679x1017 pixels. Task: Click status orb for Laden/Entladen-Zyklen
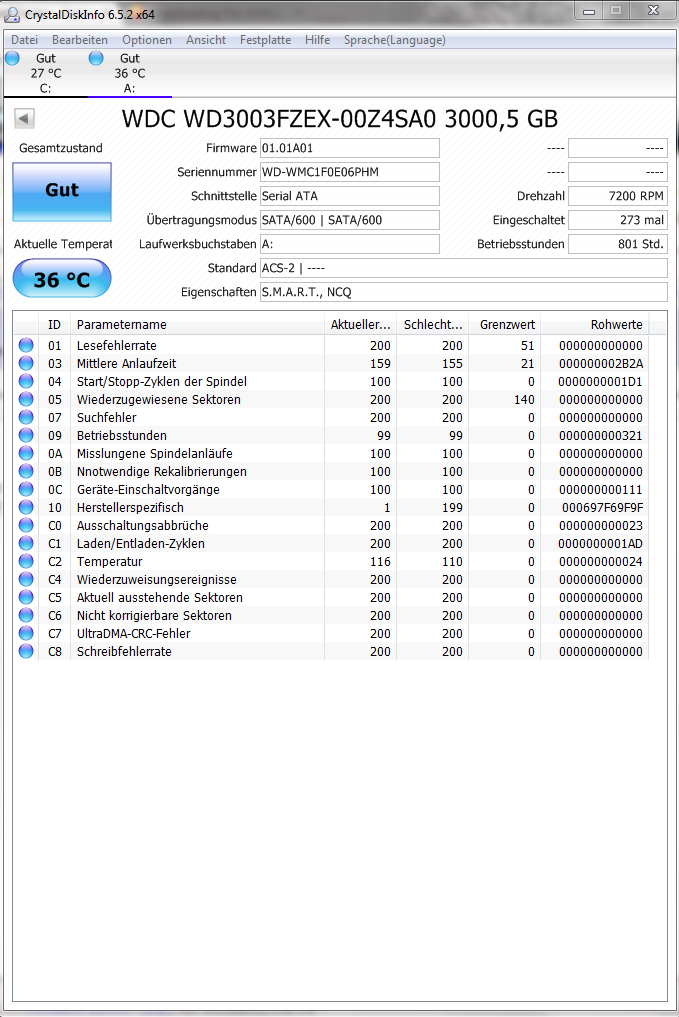coord(26,544)
